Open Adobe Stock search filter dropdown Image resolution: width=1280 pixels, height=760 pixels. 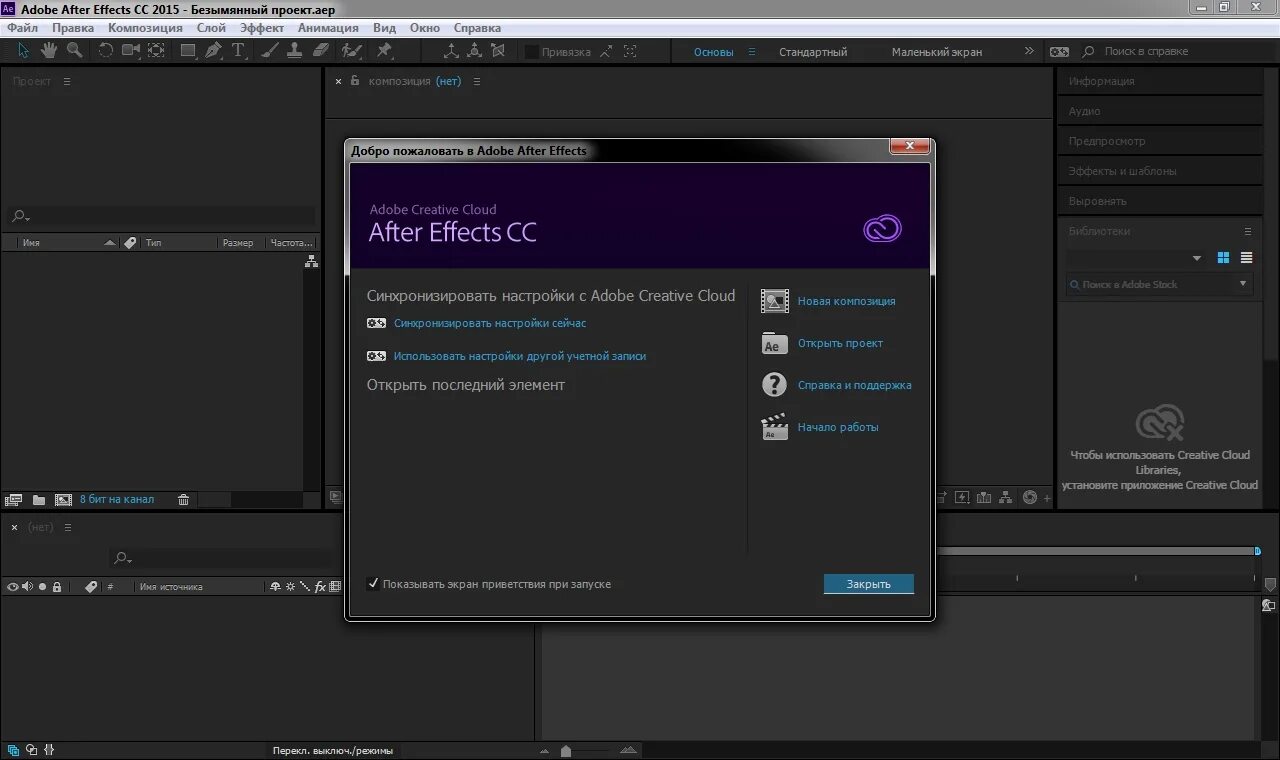[x=1244, y=284]
